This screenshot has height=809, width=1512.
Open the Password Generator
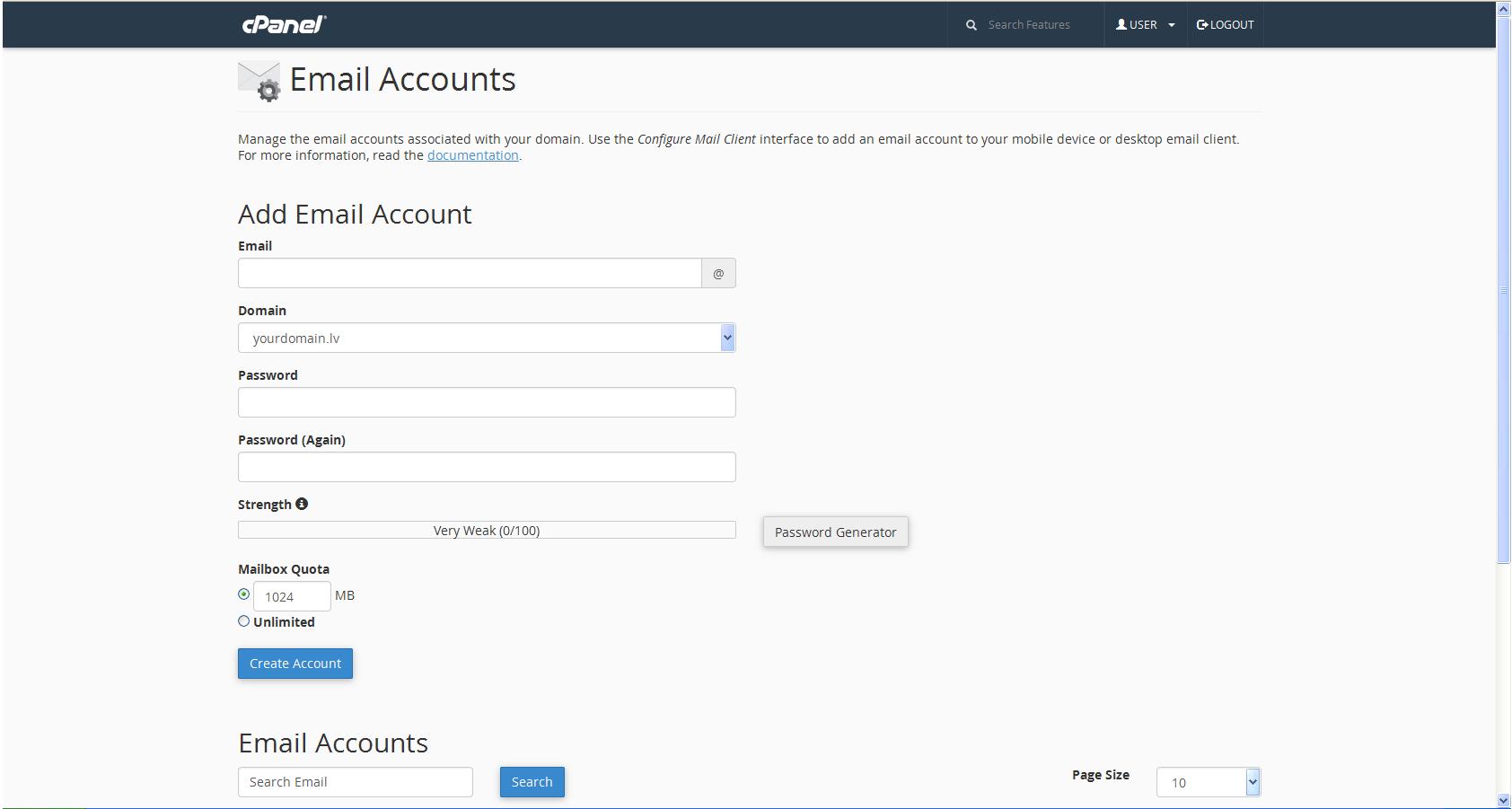tap(836, 532)
